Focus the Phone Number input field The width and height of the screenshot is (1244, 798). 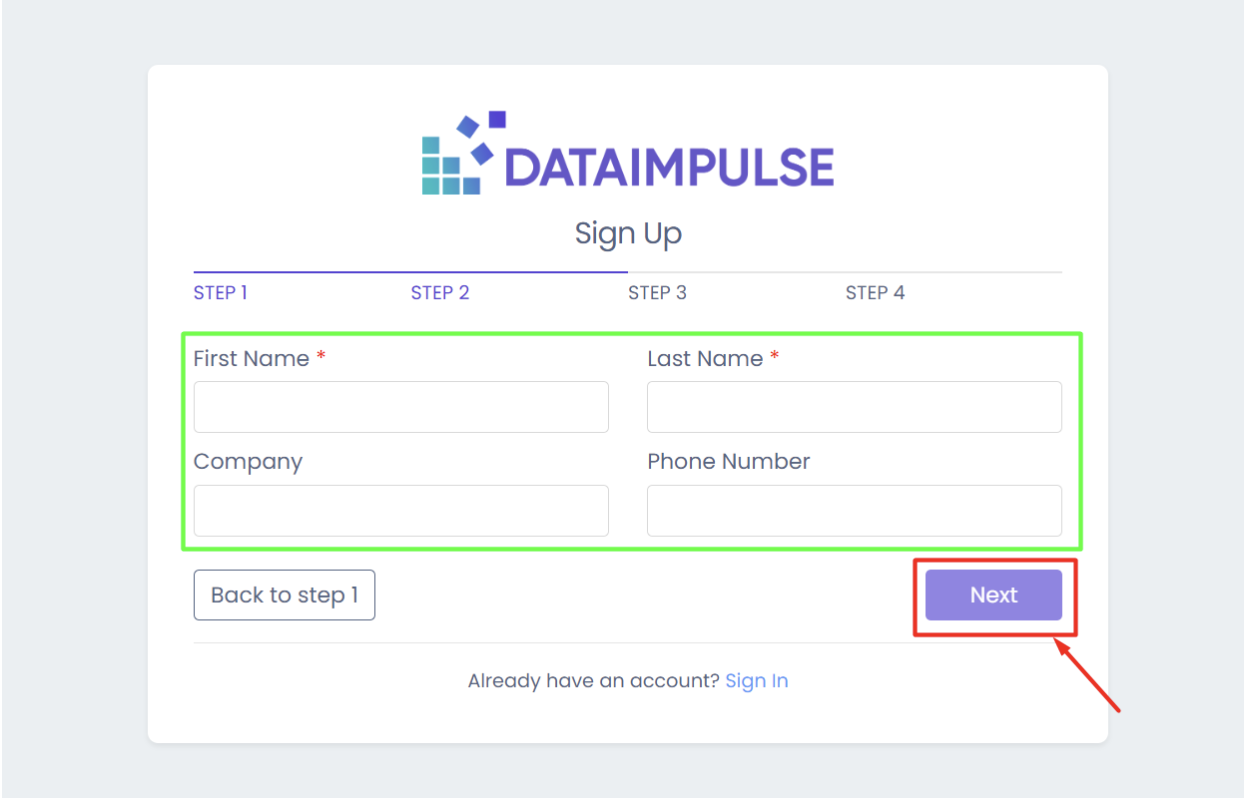pyautogui.click(x=854, y=511)
